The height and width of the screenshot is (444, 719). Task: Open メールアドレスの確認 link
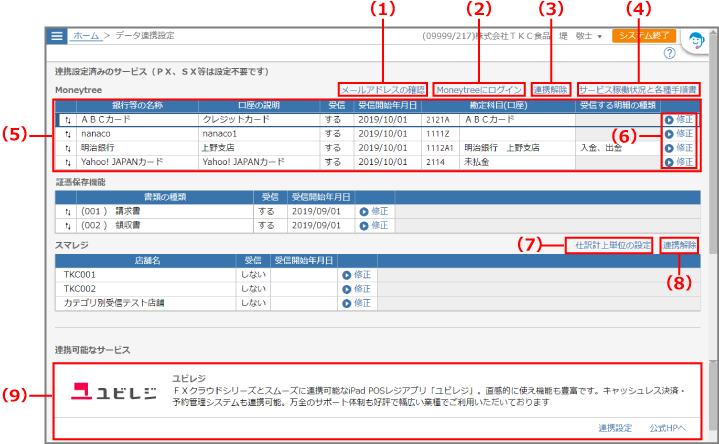coord(383,90)
